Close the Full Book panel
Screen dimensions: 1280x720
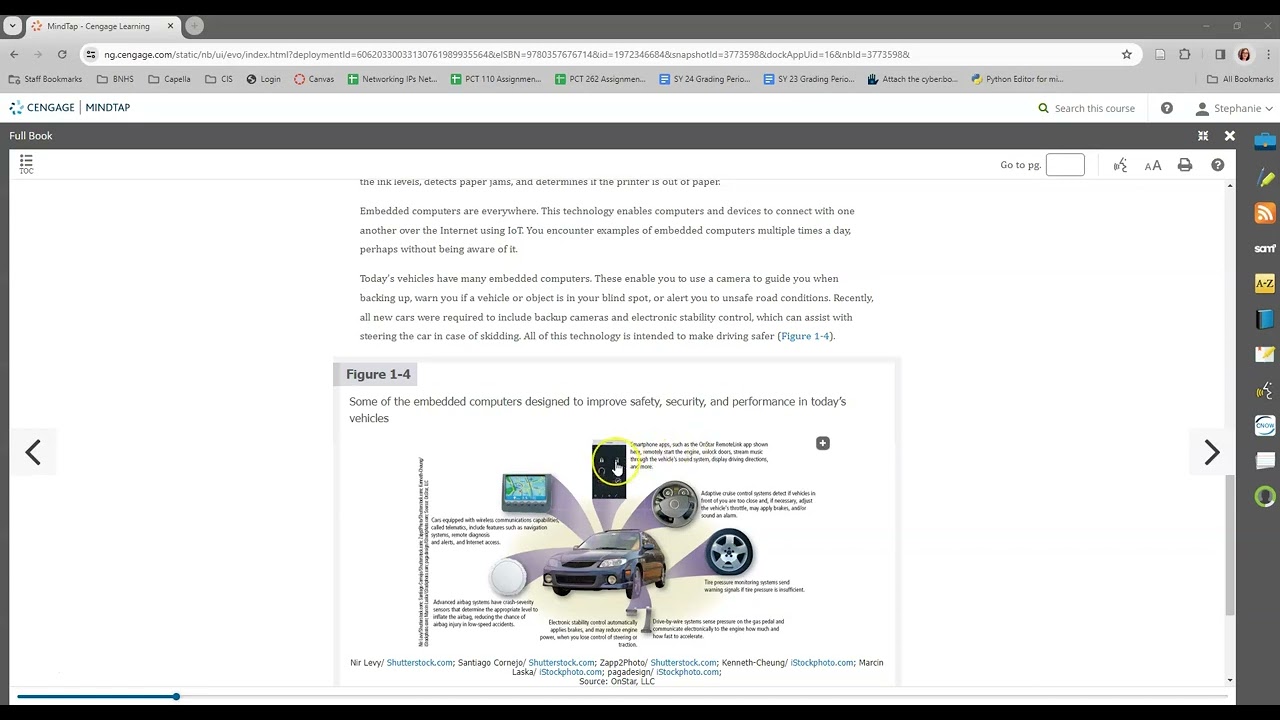click(x=1230, y=136)
